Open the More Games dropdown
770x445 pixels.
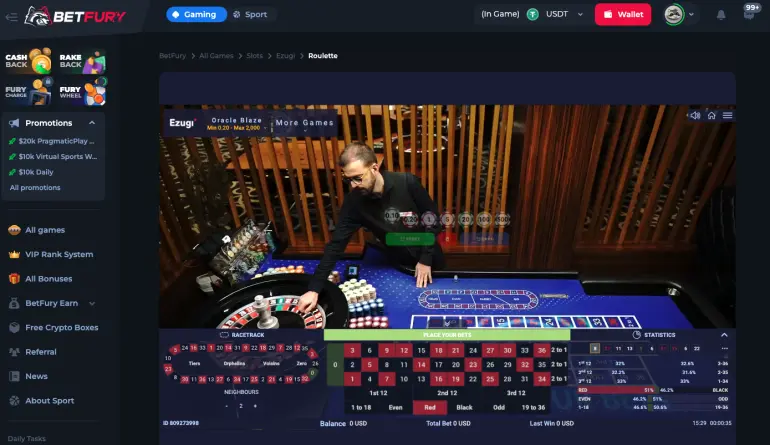pos(304,124)
